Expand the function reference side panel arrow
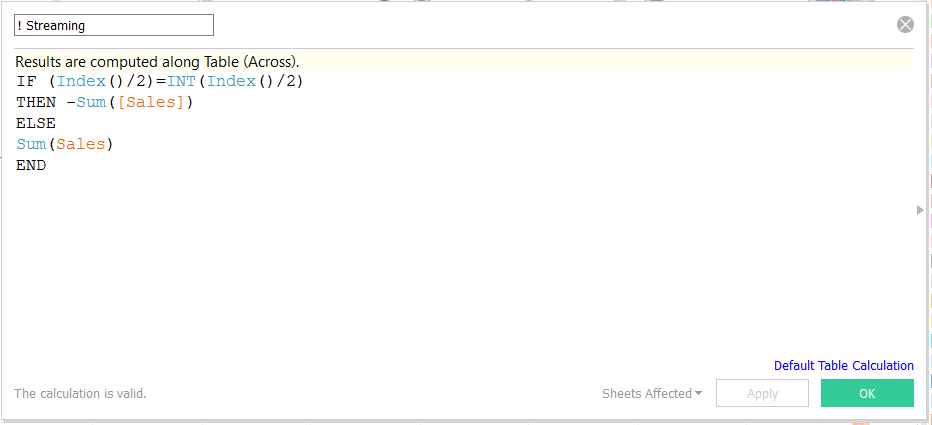The height and width of the screenshot is (425, 932). point(920,210)
